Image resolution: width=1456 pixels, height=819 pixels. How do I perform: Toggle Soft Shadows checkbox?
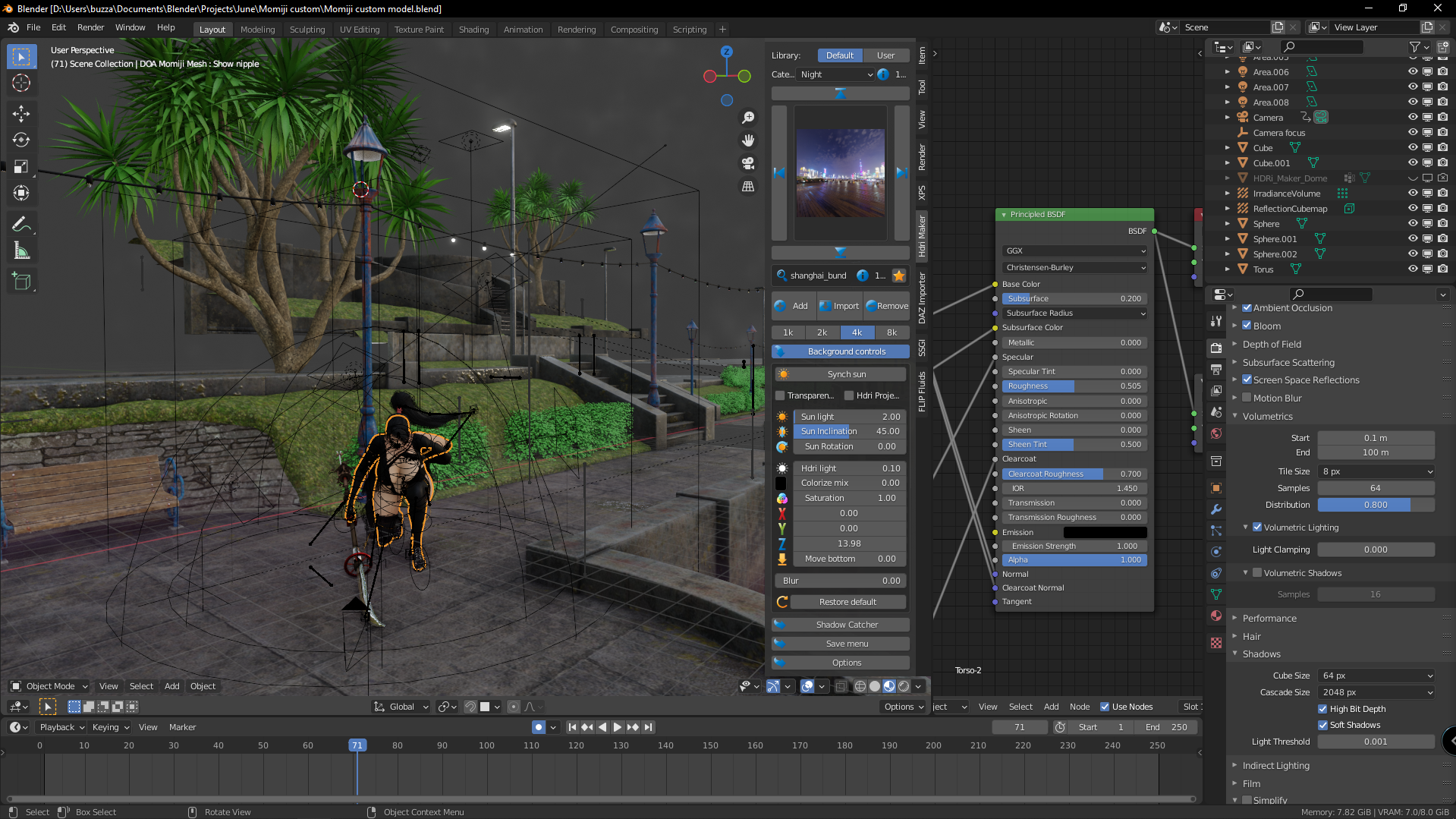(x=1323, y=725)
